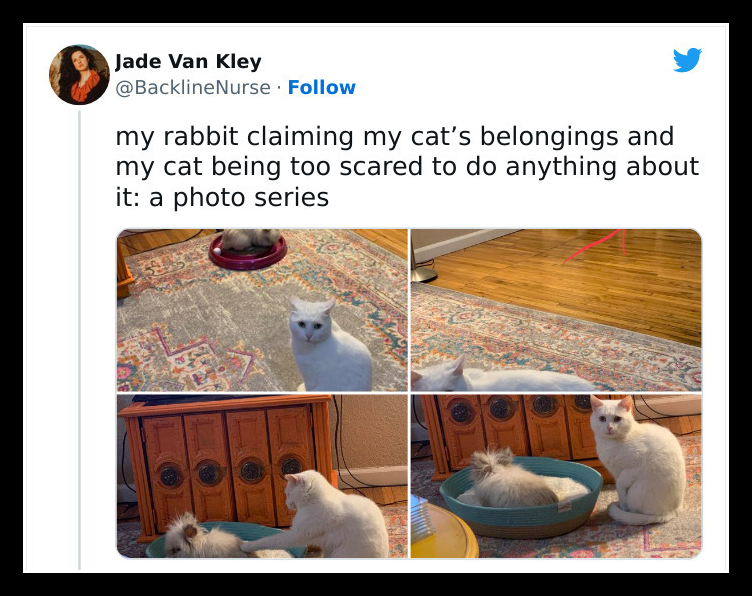Click the Follow link

[x=321, y=87]
